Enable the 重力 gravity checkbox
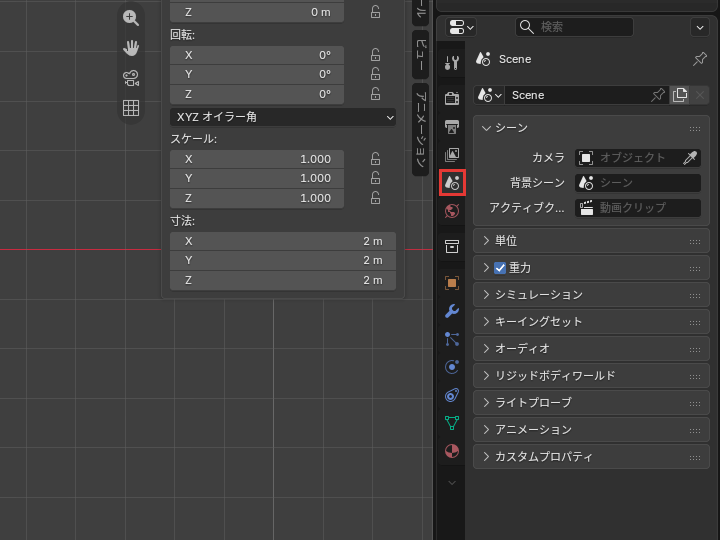Viewport: 720px width, 540px height. (x=500, y=268)
